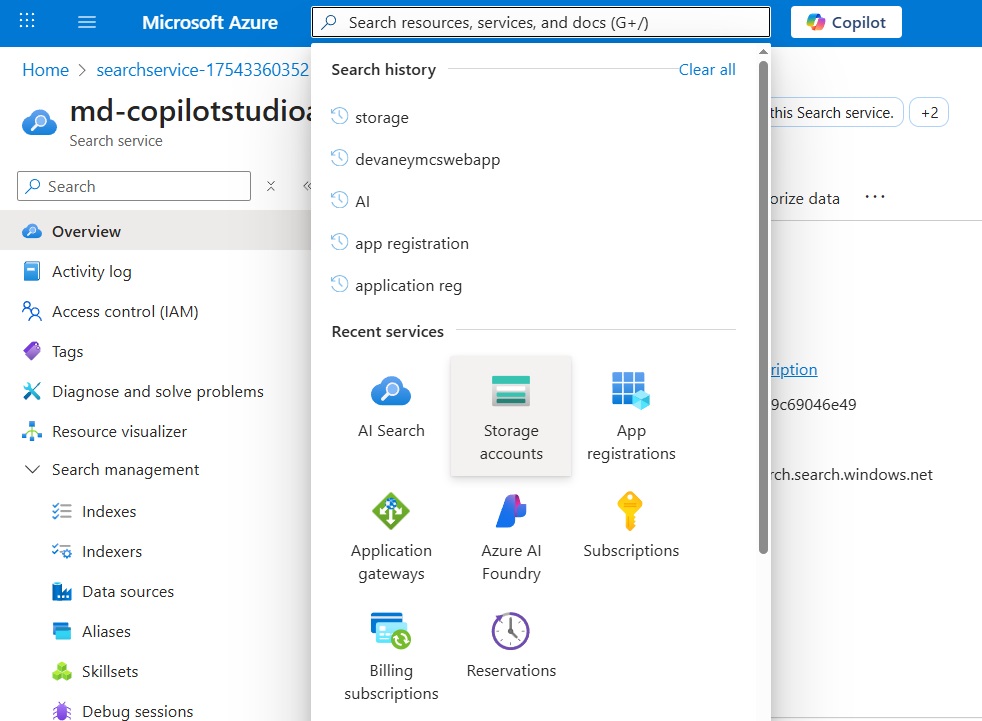Image resolution: width=982 pixels, height=721 pixels.
Task: Open Copilot
Action: tap(846, 23)
